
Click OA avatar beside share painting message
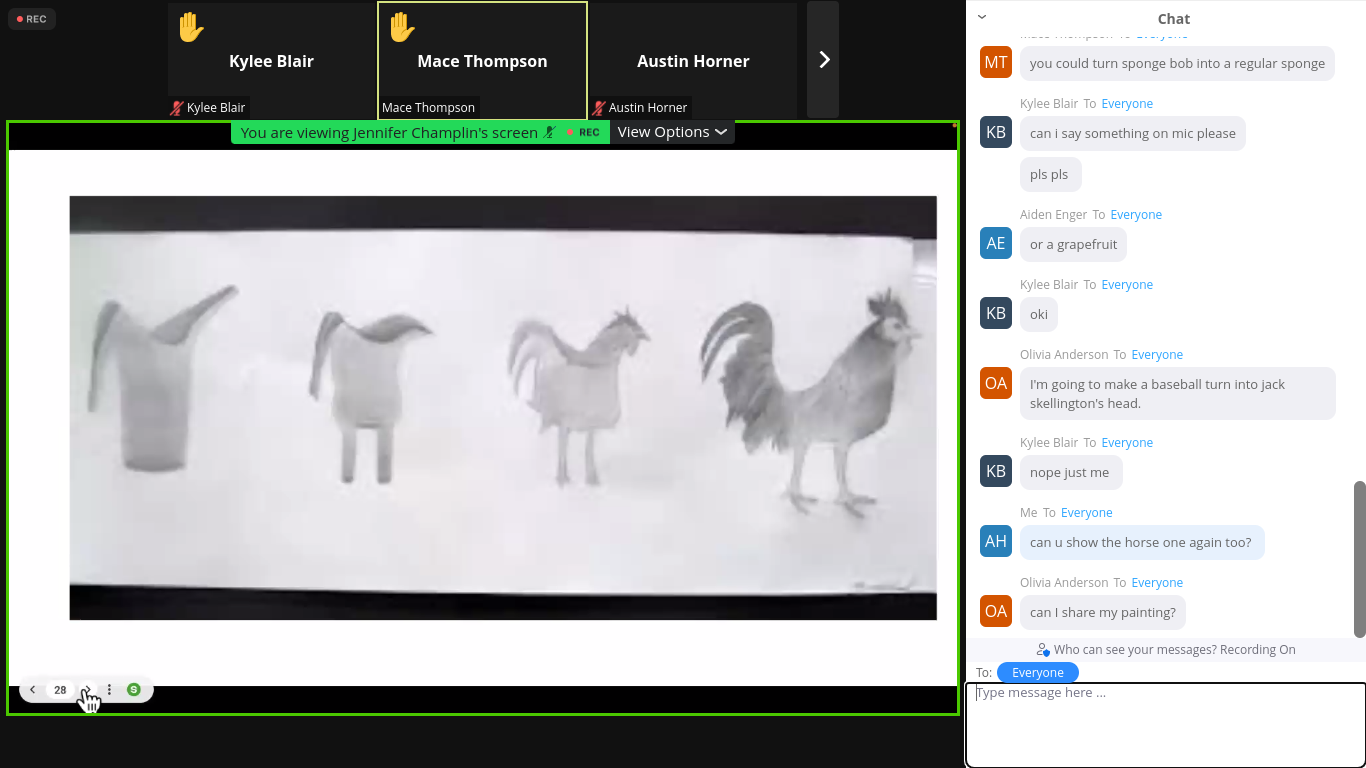[x=996, y=612]
